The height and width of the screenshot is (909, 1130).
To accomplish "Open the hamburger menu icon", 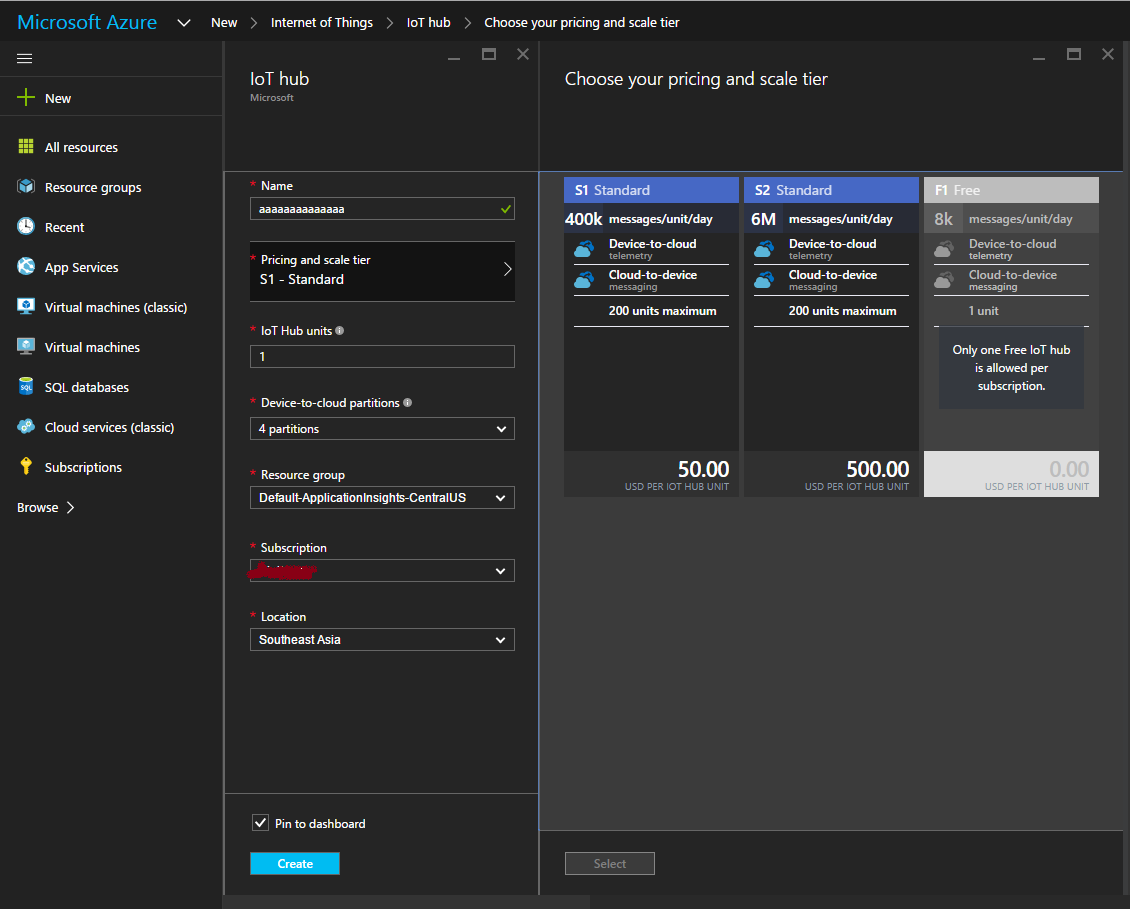I will click(x=25, y=58).
